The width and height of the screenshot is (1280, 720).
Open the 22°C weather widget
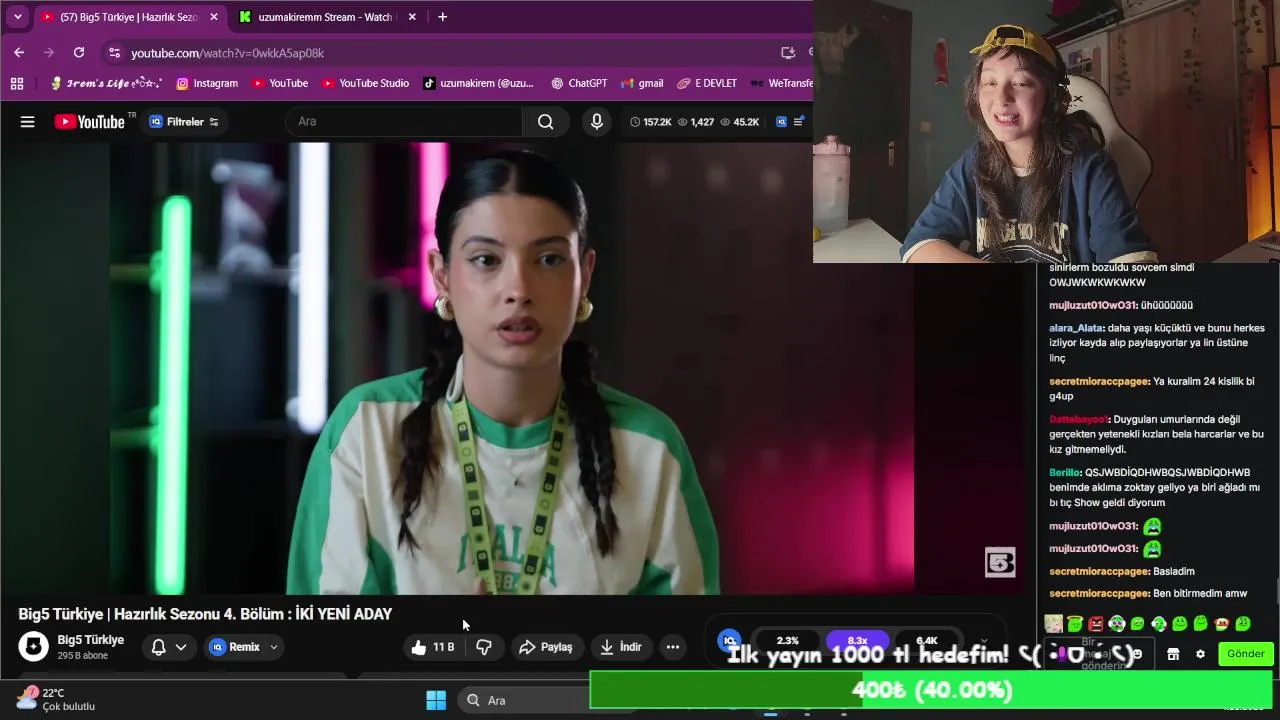(x=56, y=699)
